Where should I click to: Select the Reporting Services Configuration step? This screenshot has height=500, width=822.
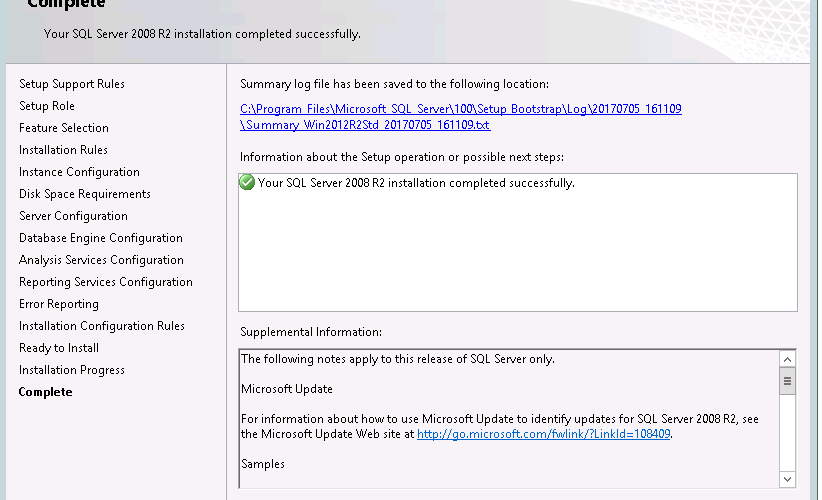tap(106, 282)
